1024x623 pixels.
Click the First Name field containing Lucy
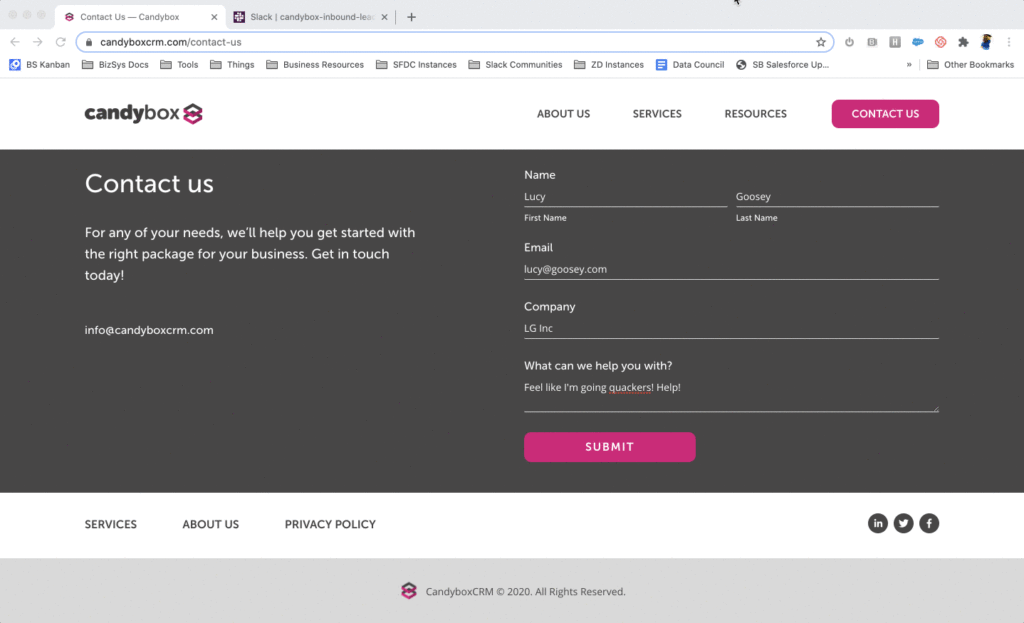625,197
